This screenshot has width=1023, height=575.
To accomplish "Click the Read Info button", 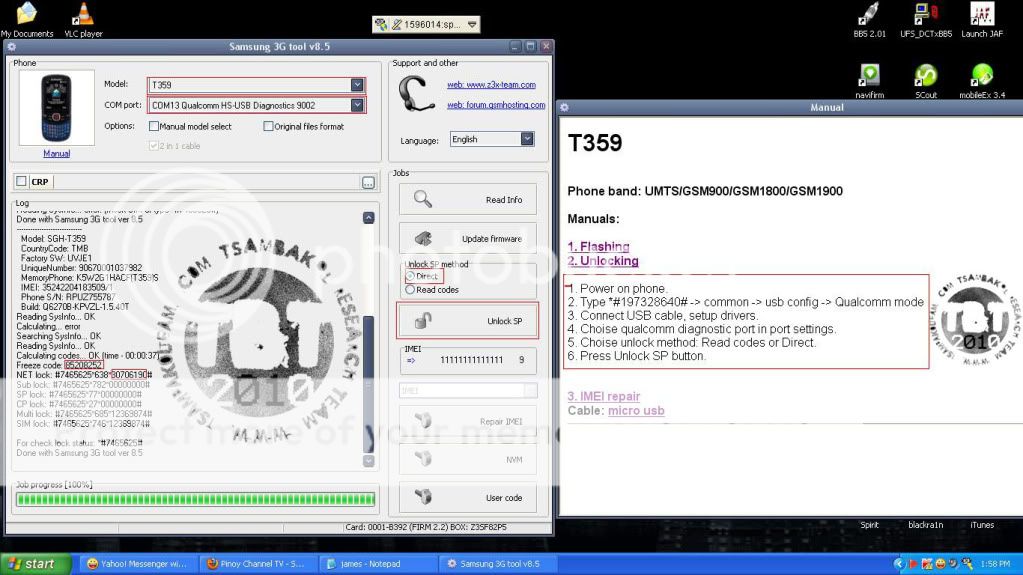I will 468,200.
